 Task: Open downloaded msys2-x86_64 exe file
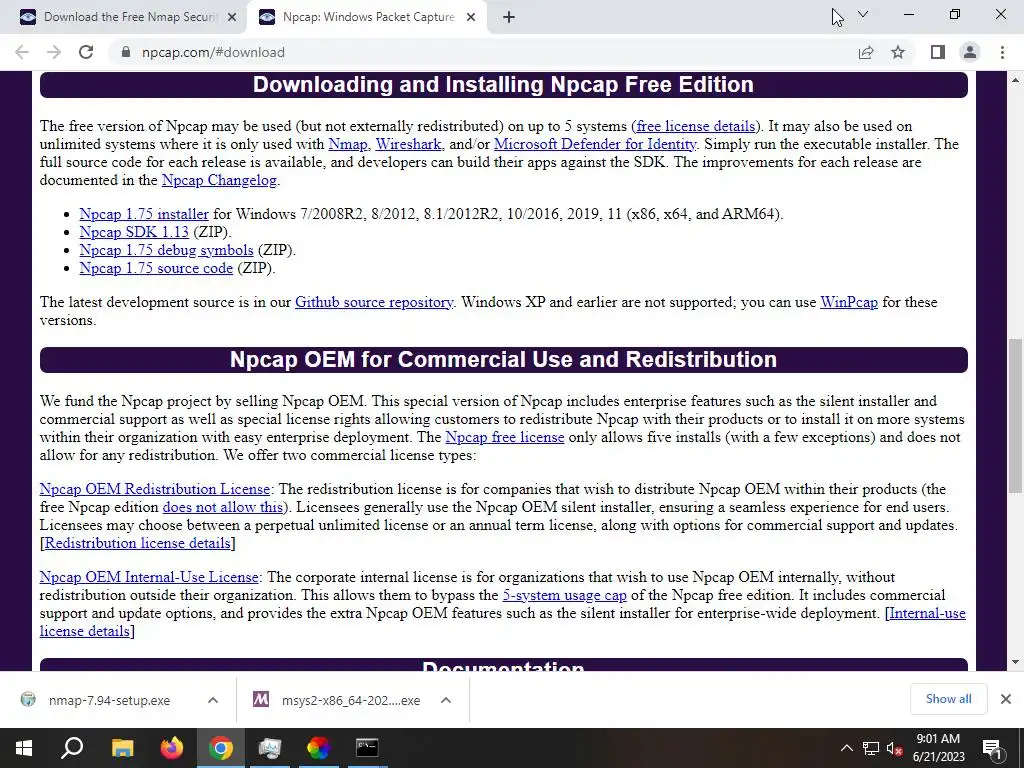(338, 700)
